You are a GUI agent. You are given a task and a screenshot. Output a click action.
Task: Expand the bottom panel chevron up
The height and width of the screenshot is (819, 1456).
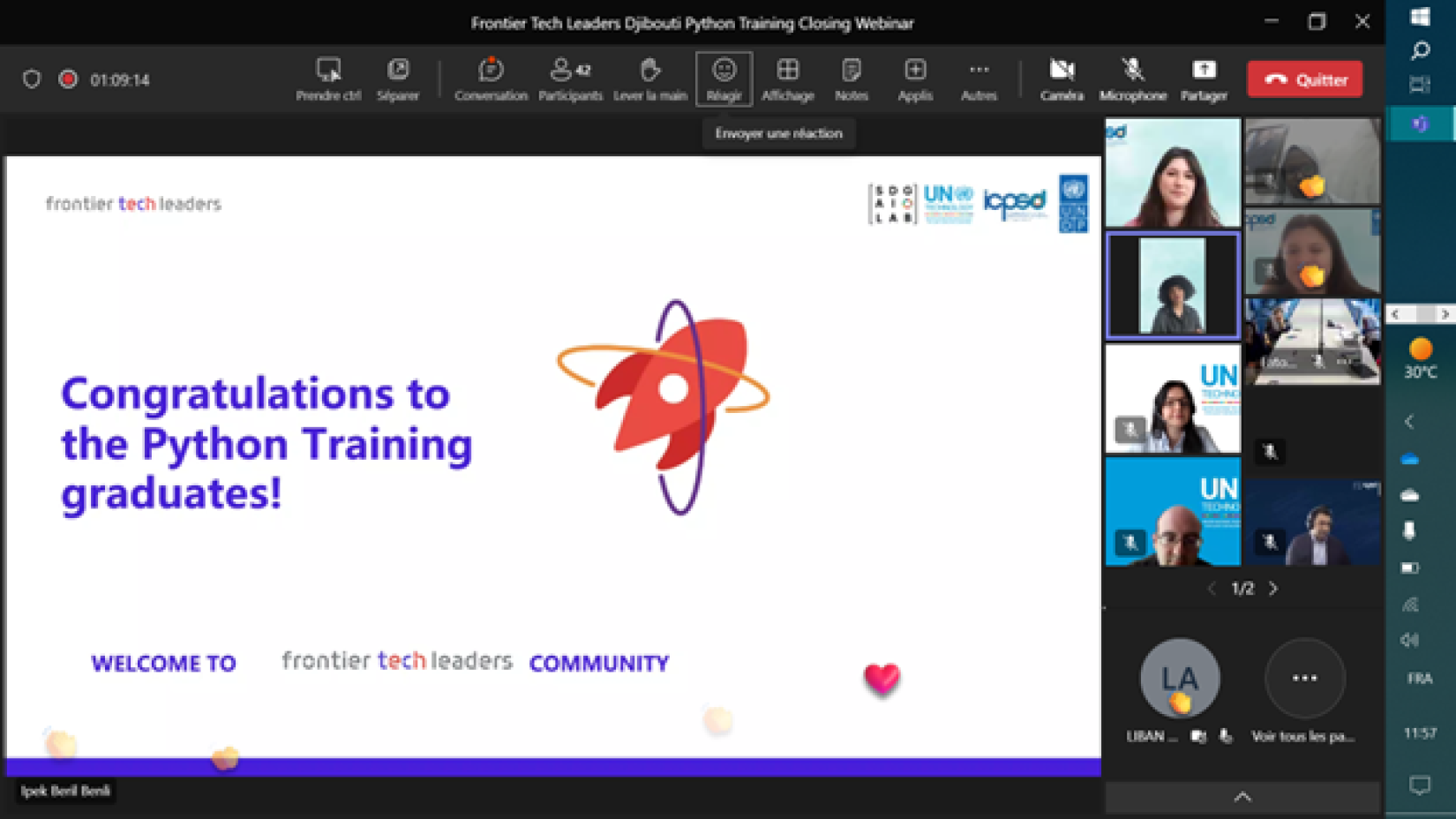1242,797
